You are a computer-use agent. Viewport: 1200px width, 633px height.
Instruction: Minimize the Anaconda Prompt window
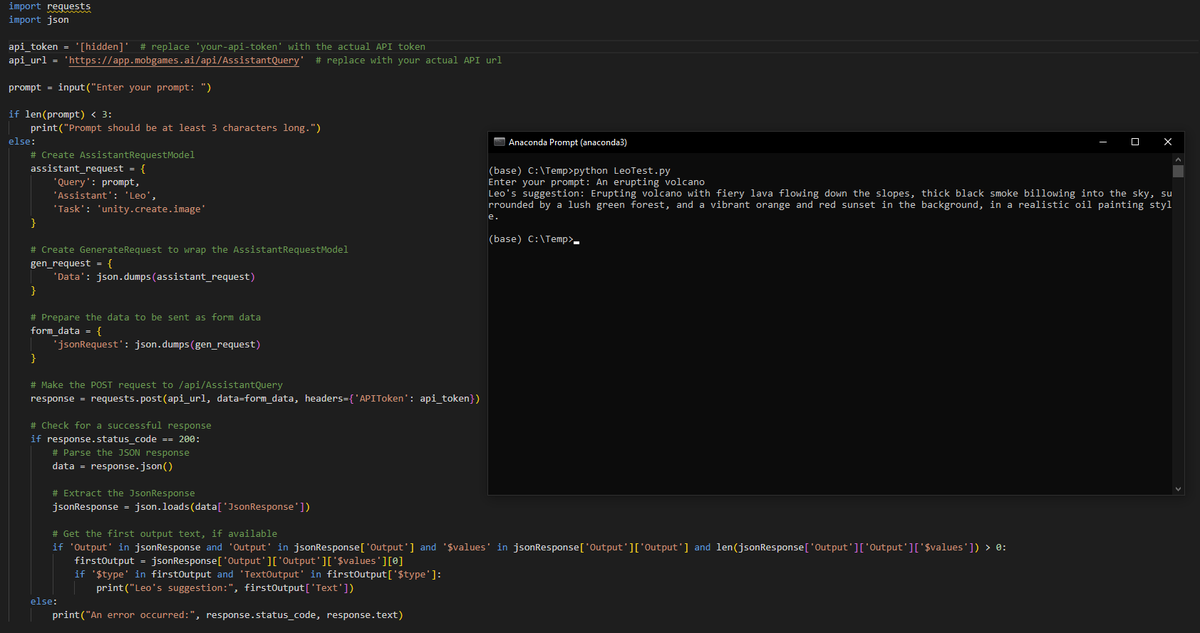(x=1102, y=143)
